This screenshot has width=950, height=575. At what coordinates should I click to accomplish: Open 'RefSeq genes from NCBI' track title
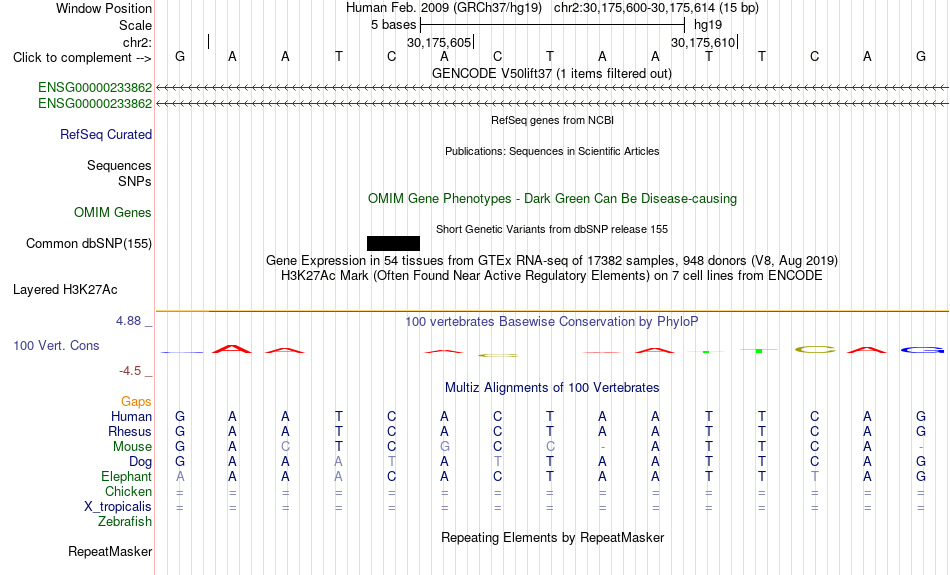553,120
